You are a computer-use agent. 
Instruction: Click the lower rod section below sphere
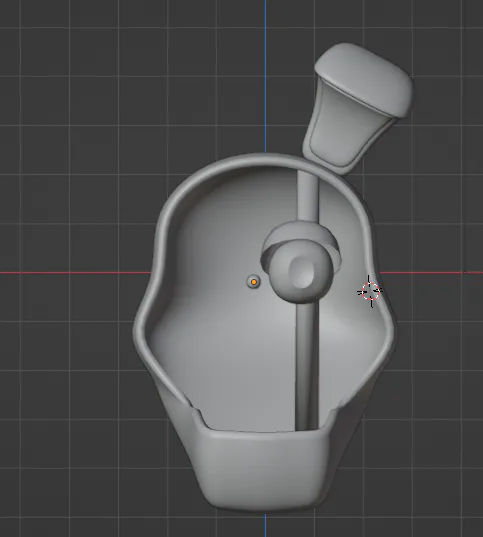[307, 366]
